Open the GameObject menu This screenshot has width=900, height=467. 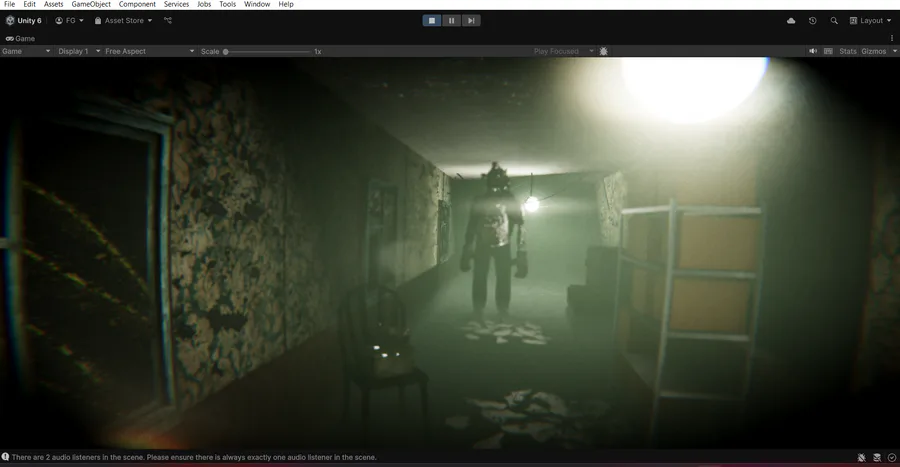coord(91,4)
